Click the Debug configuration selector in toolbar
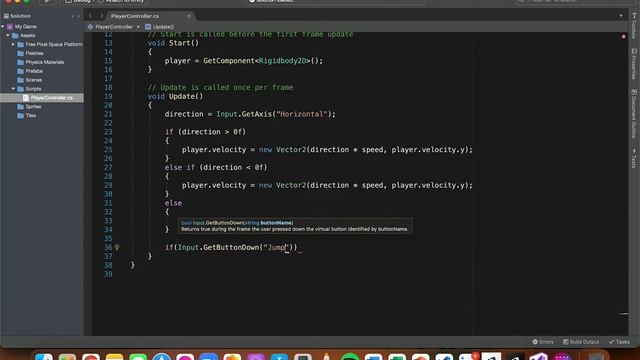Viewport: 640px width, 360px height. click(78, 1)
